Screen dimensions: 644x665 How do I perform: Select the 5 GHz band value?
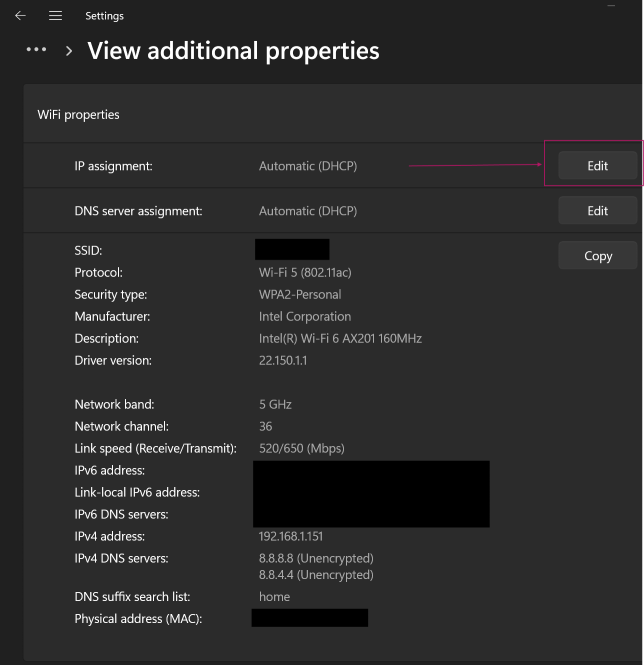pyautogui.click(x=275, y=404)
